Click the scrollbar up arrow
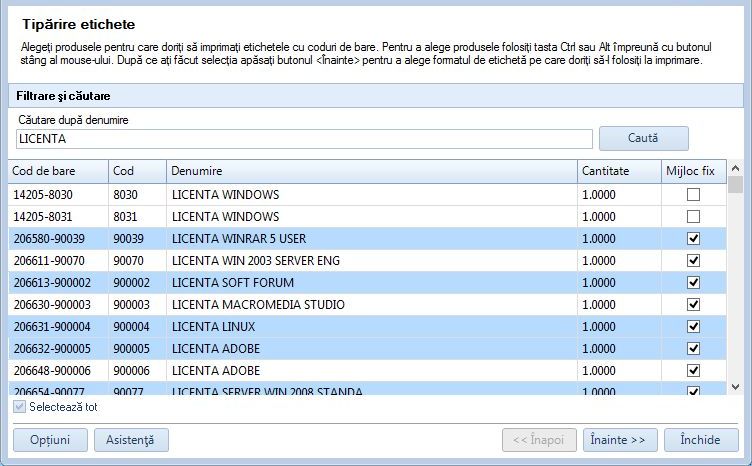This screenshot has width=752, height=466. 735,168
